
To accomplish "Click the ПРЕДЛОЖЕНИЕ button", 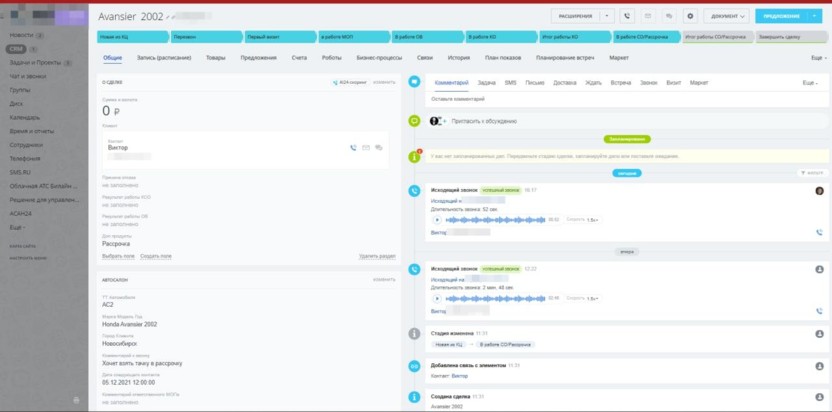I will (782, 16).
